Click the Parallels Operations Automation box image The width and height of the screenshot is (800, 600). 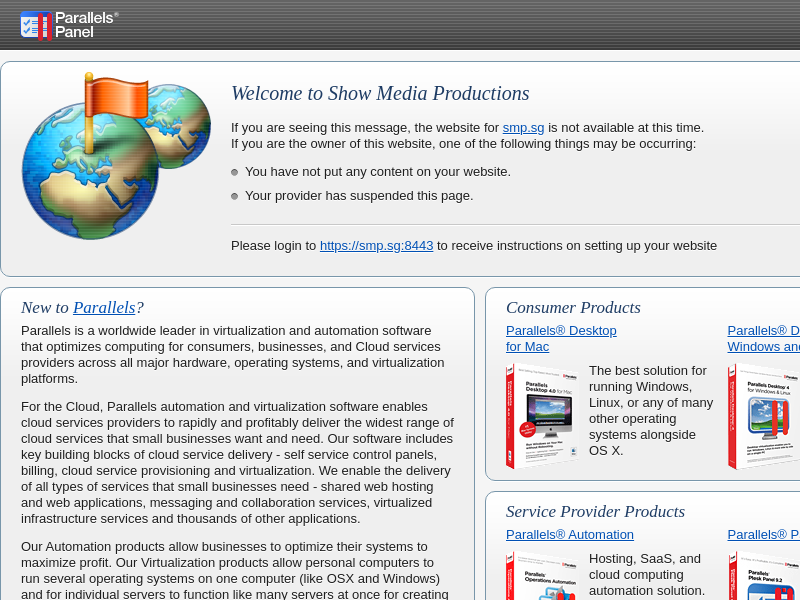click(x=542, y=576)
